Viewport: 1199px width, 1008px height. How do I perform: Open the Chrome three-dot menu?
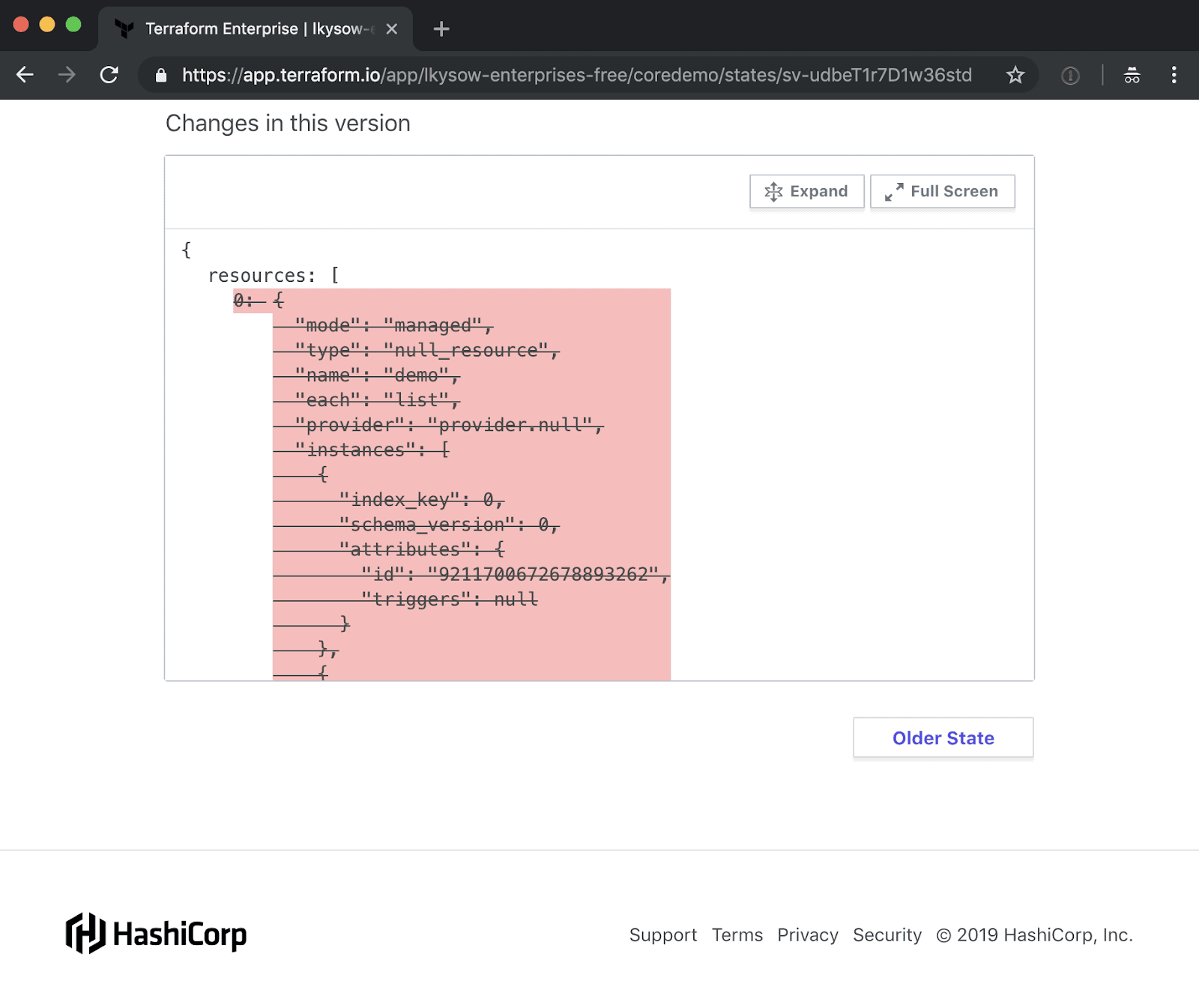1174,75
